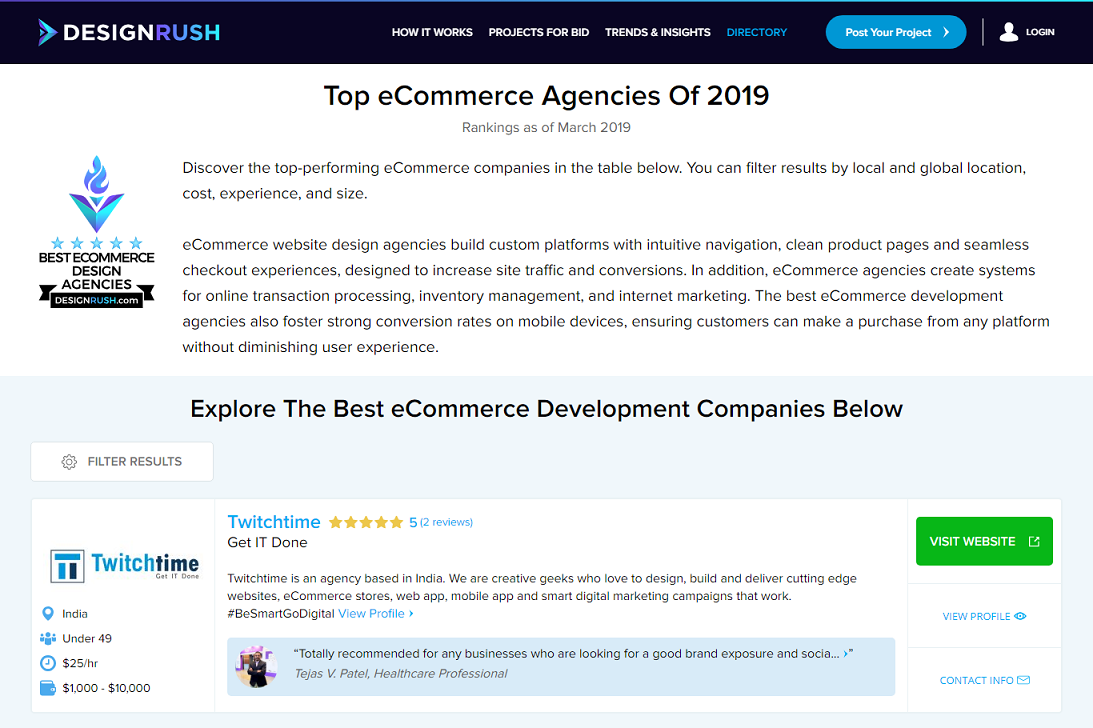
Task: Click the five-star rating for Twitchtime
Action: [x=366, y=522]
